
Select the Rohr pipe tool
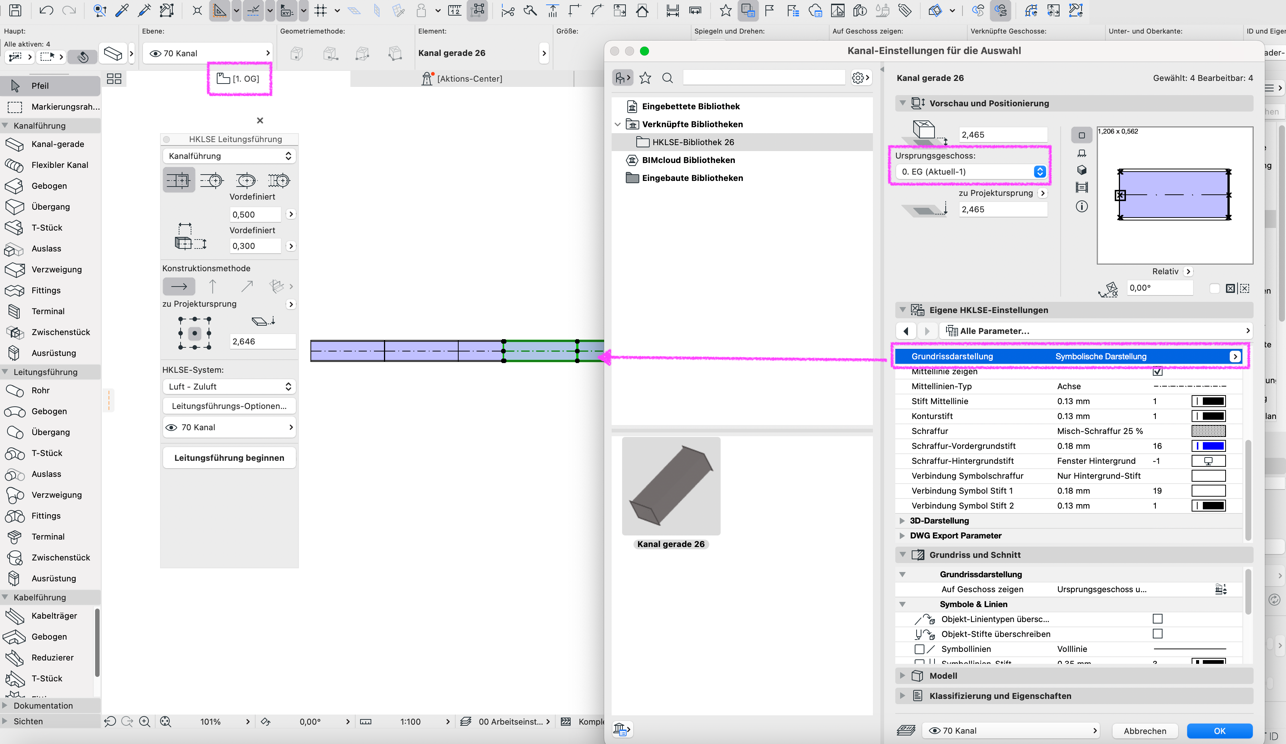click(50, 390)
